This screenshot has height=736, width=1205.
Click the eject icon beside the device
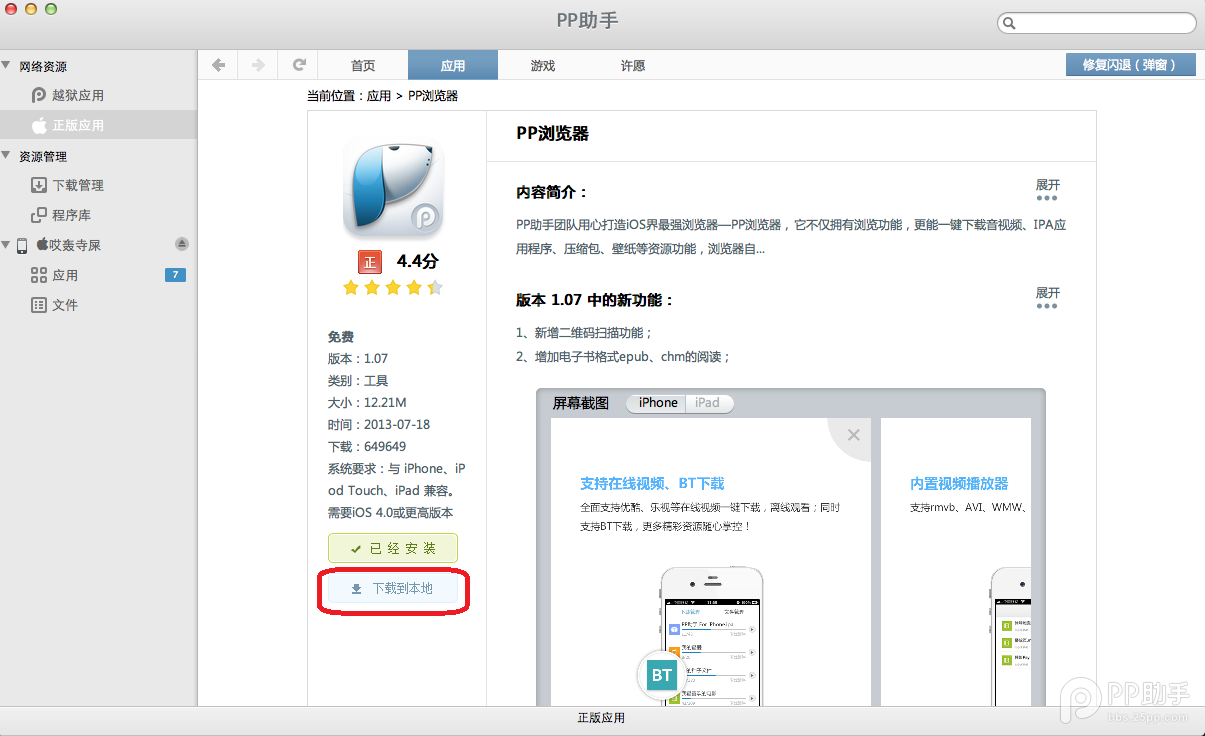181,244
